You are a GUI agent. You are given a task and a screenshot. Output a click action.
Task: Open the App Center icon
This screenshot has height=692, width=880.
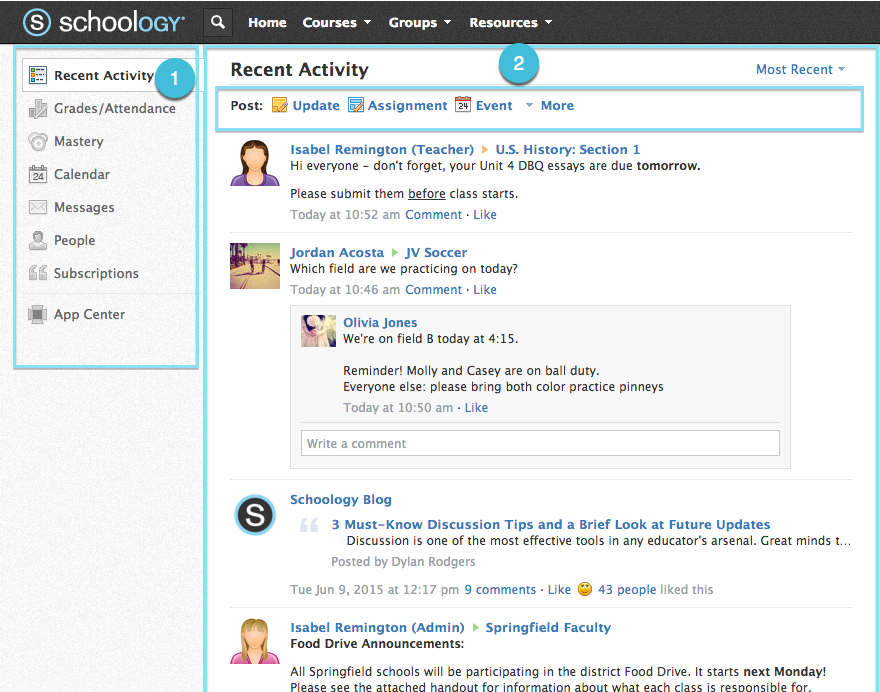(x=38, y=315)
